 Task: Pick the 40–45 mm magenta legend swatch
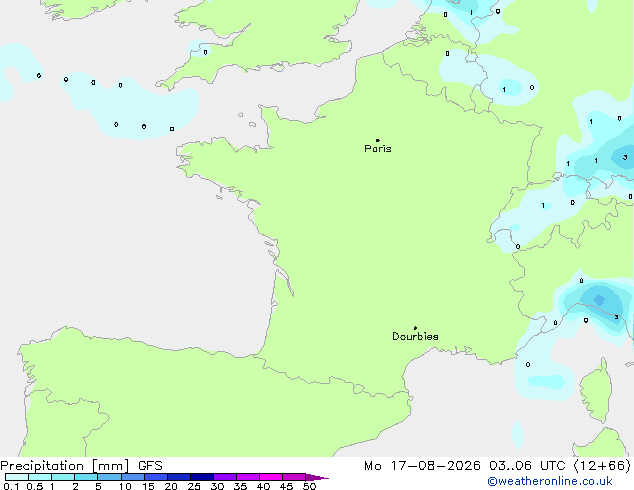tap(271, 477)
